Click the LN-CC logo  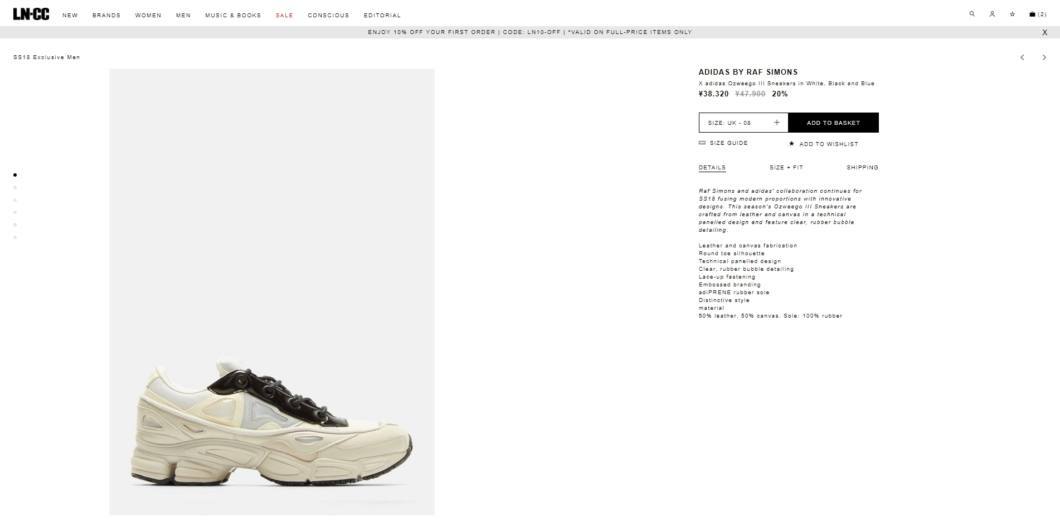pyautogui.click(x=31, y=14)
